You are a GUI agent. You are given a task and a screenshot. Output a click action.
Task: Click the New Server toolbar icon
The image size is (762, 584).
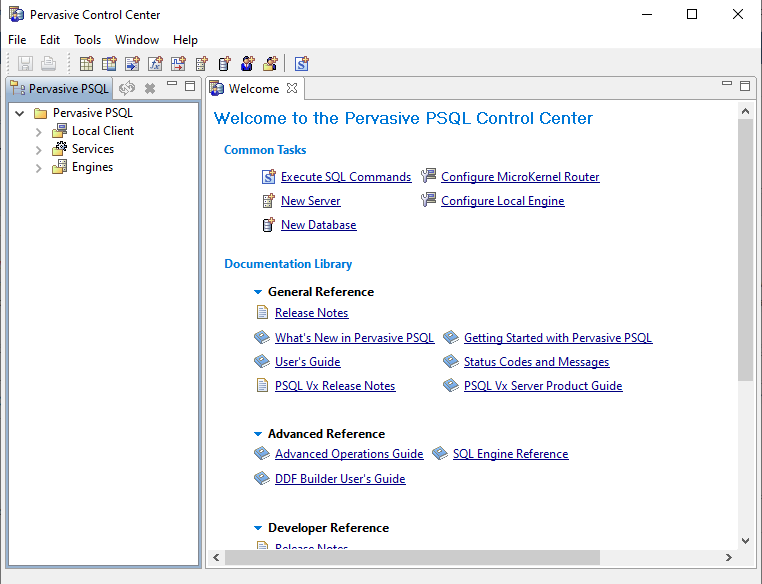[x=201, y=64]
